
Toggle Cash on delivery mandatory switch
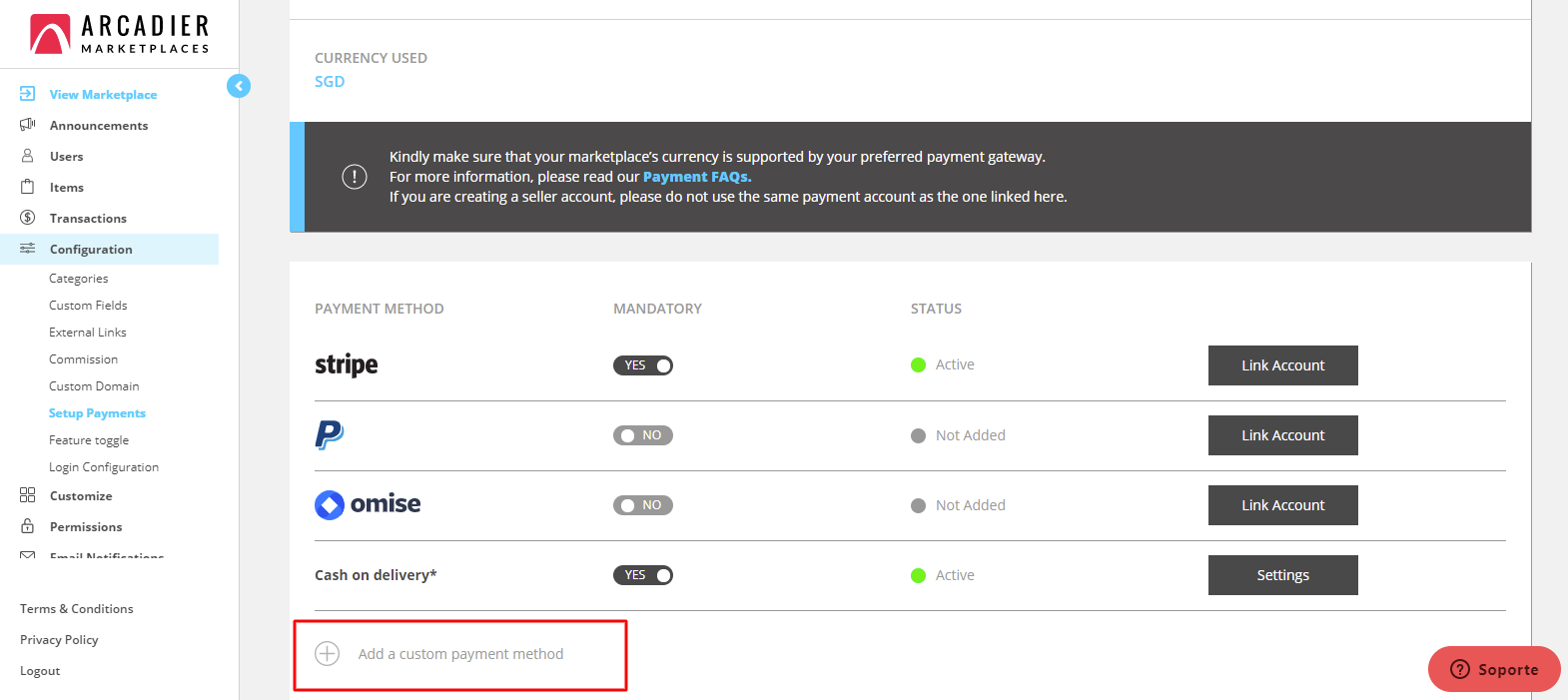(x=643, y=575)
